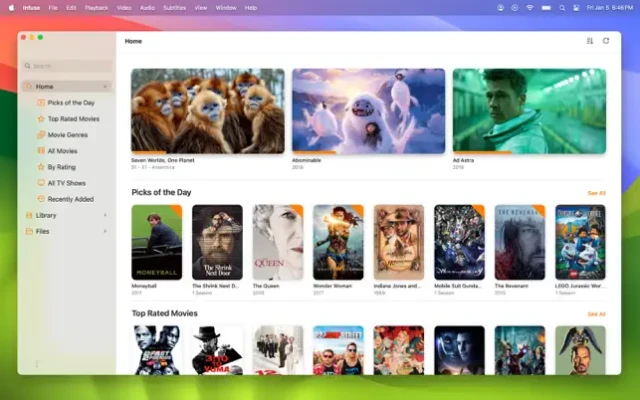640x400 pixels.
Task: Click the Movie Genres sidebar icon
Action: tap(40, 135)
